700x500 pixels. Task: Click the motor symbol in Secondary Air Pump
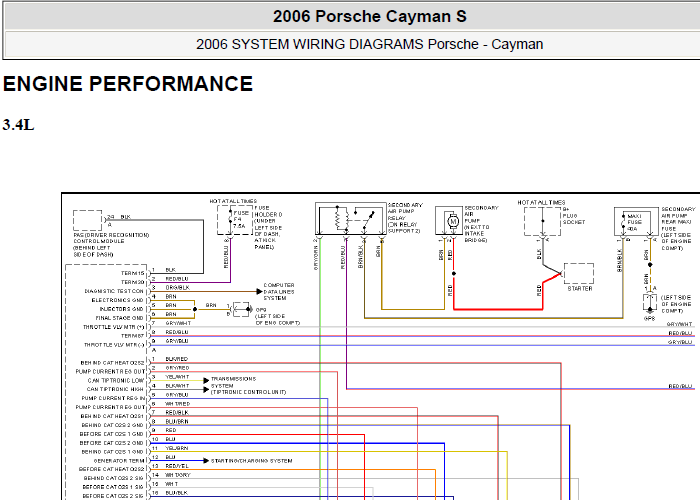(x=453, y=221)
